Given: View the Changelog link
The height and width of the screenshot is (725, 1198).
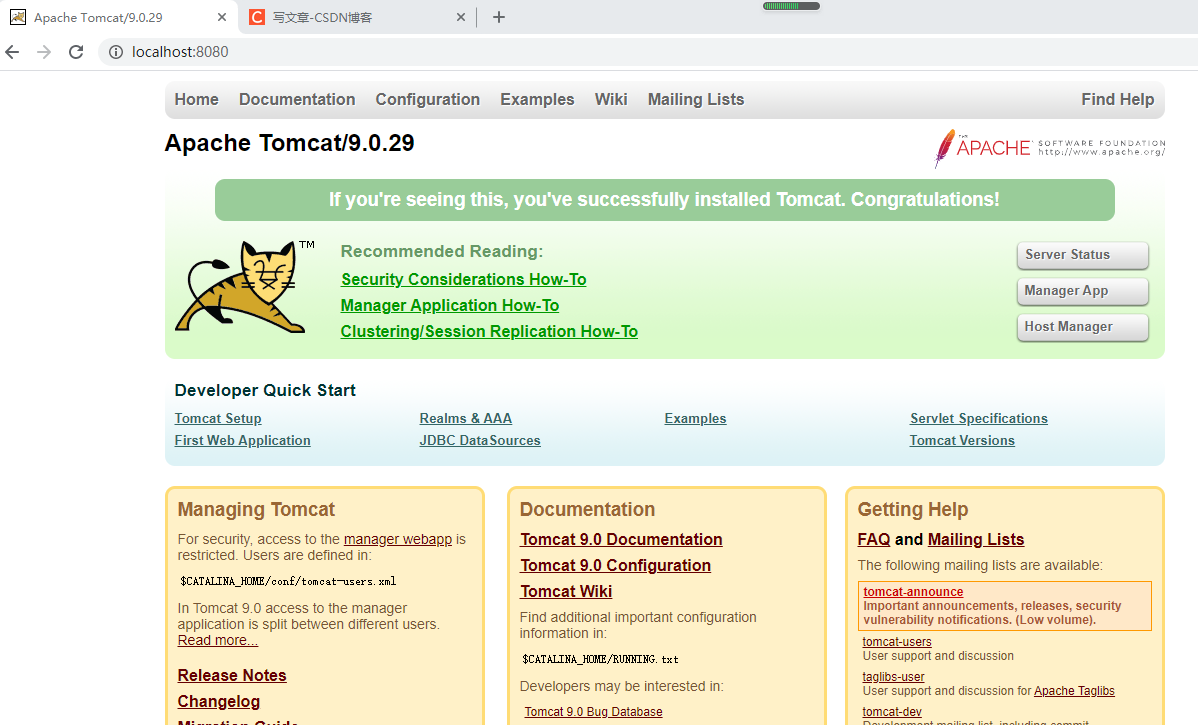Looking at the screenshot, I should [219, 701].
